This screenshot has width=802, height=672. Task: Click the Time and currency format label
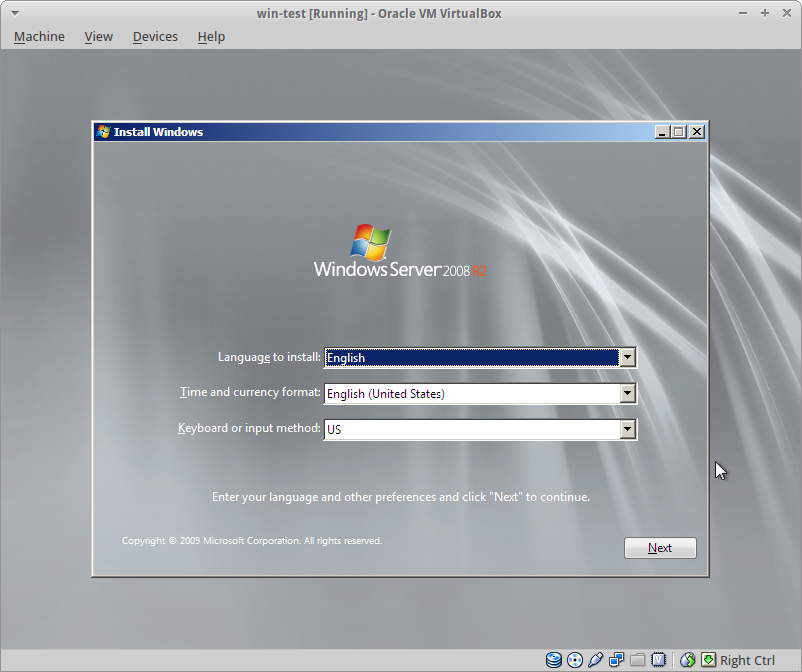pyautogui.click(x=250, y=392)
